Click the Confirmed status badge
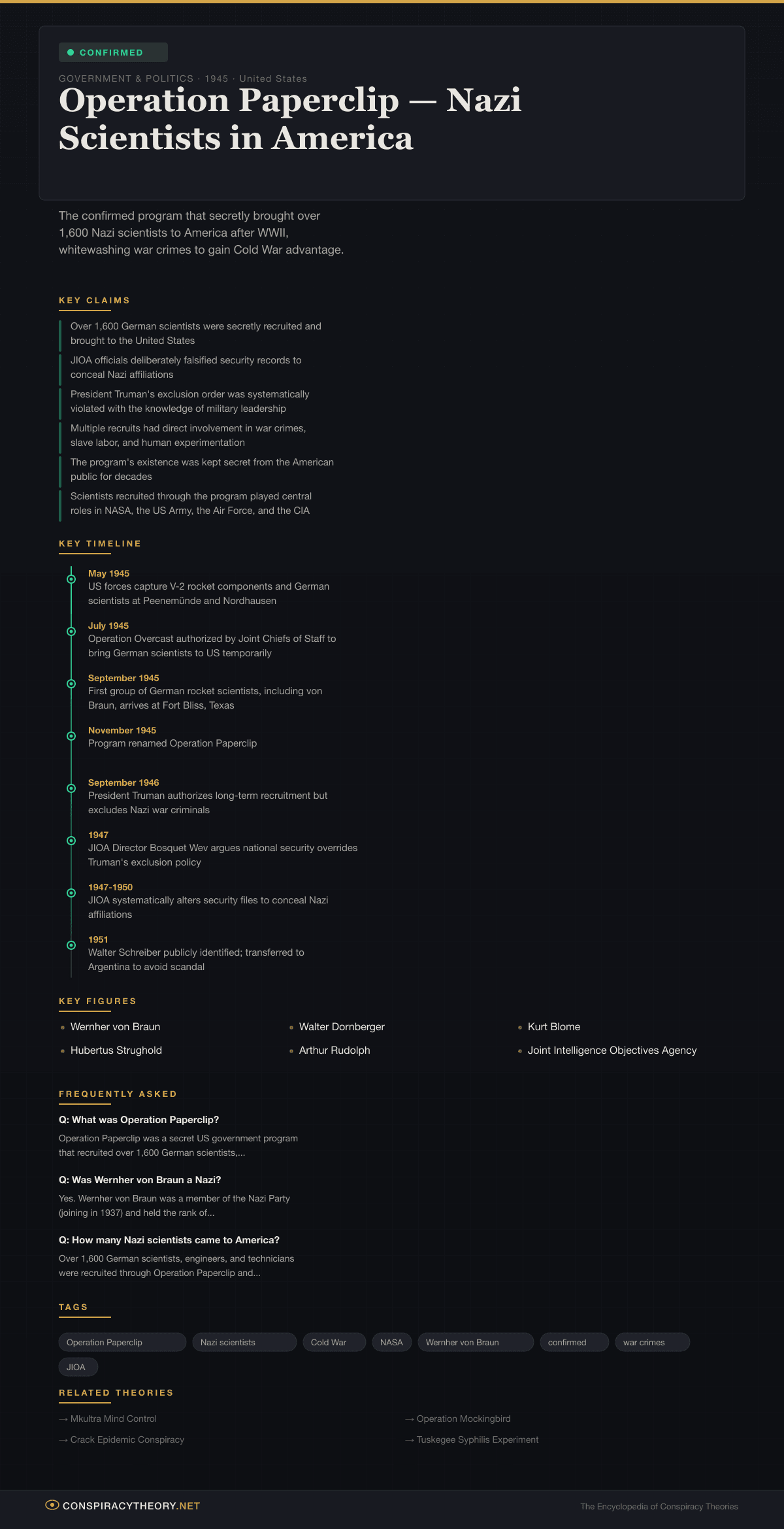The width and height of the screenshot is (784, 1529). pyautogui.click(x=113, y=52)
